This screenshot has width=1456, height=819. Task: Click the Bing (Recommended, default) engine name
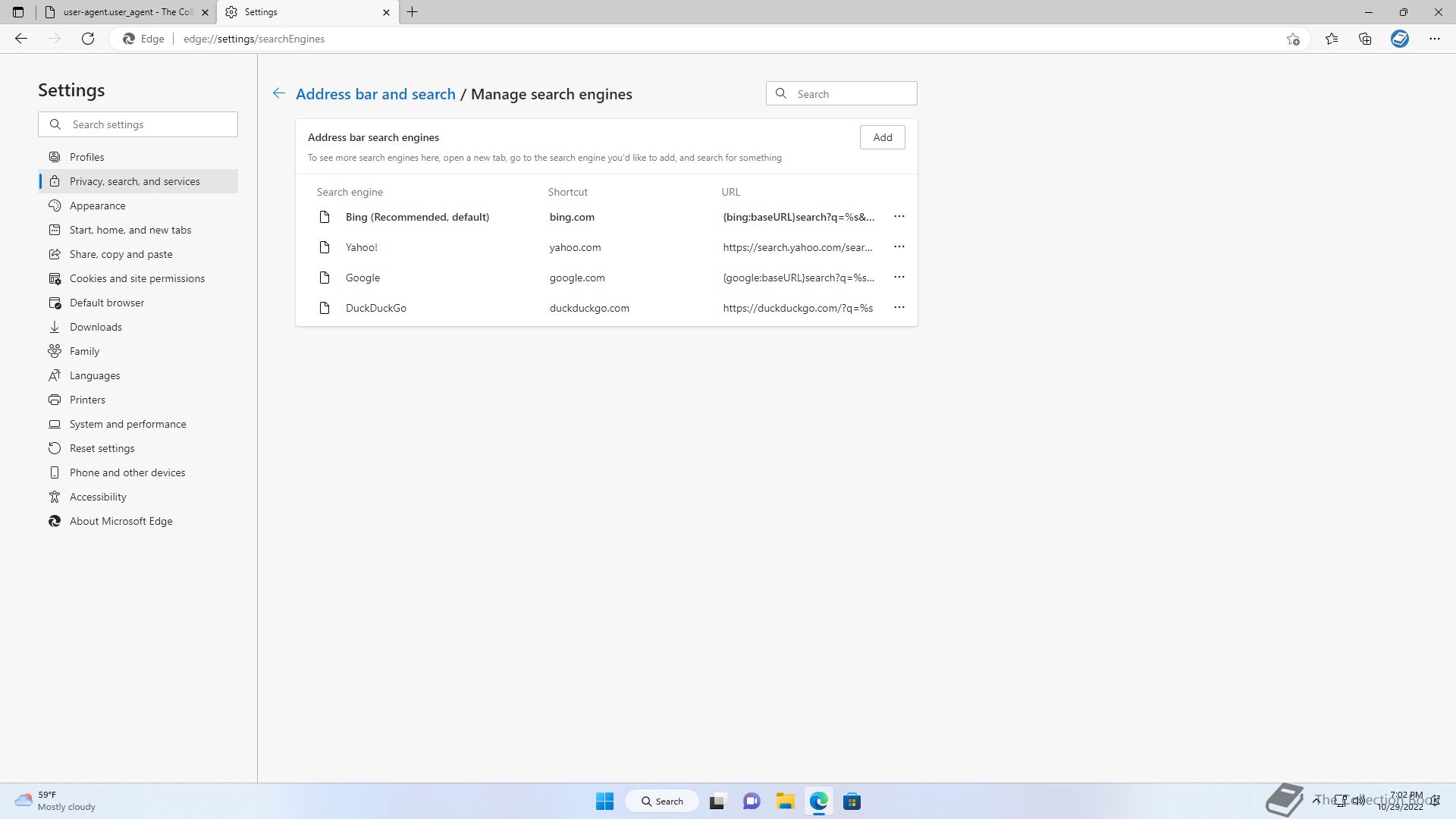pos(417,217)
